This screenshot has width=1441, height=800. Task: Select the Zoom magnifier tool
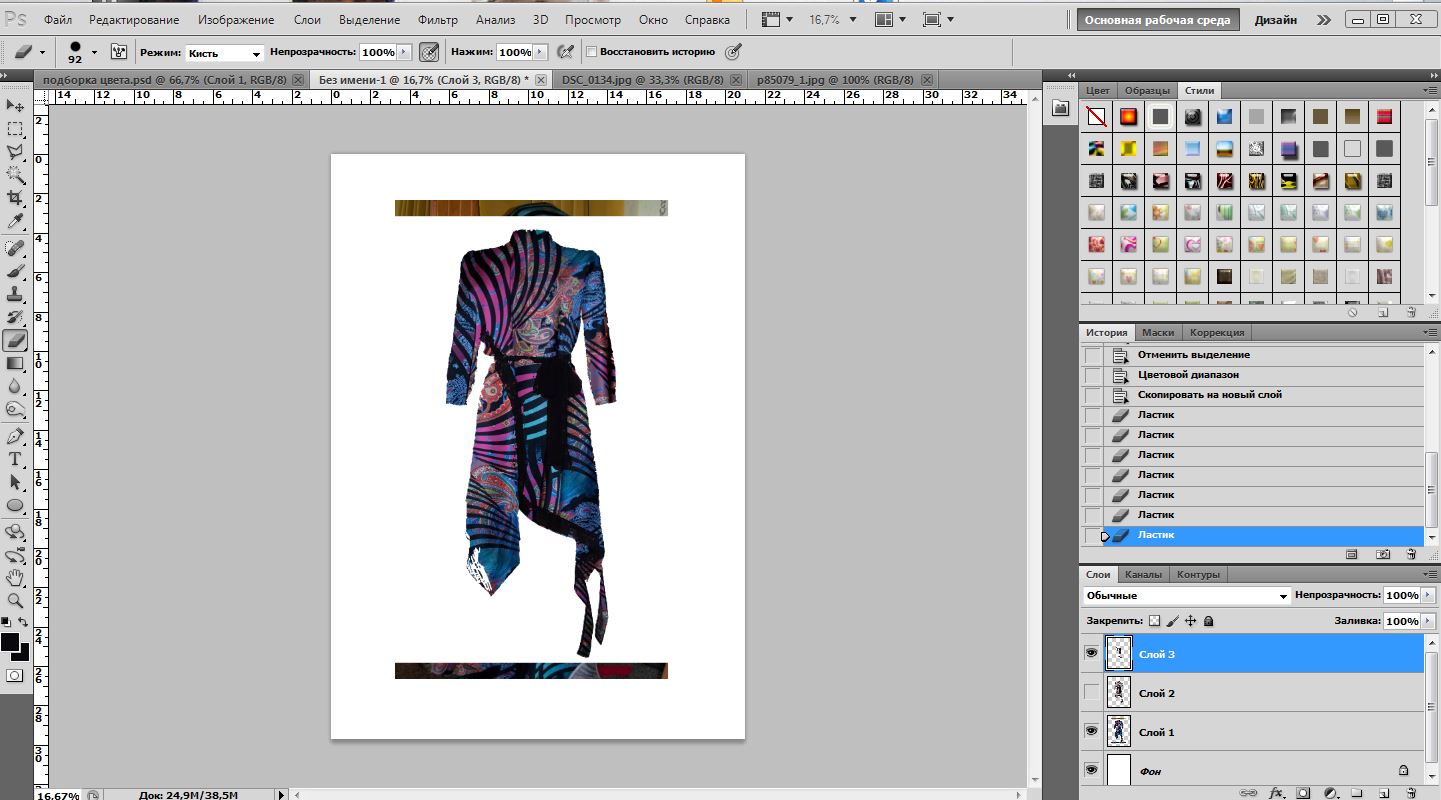click(x=15, y=601)
